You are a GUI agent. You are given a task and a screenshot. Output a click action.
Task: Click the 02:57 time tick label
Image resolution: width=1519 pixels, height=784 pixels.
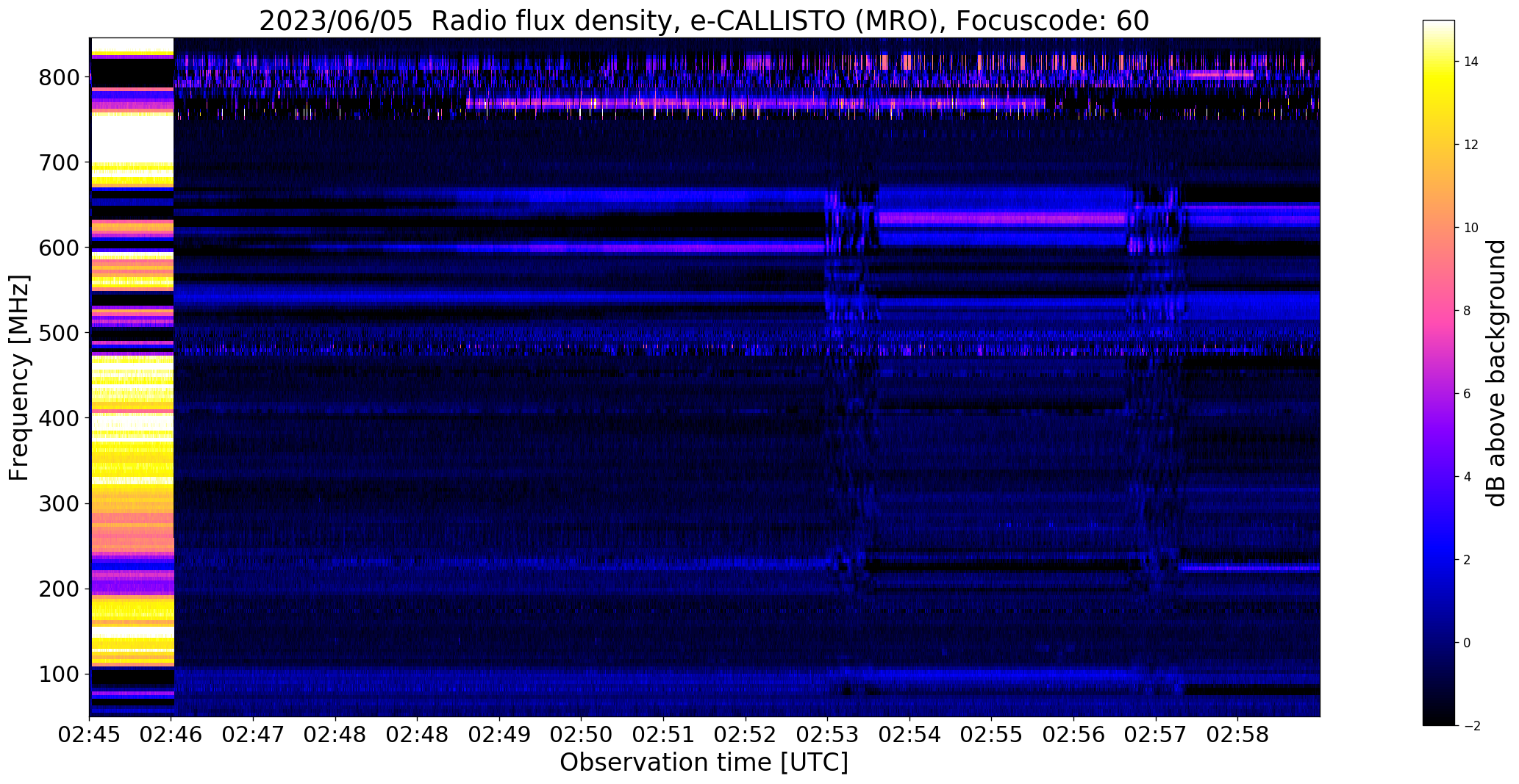pos(1156,735)
